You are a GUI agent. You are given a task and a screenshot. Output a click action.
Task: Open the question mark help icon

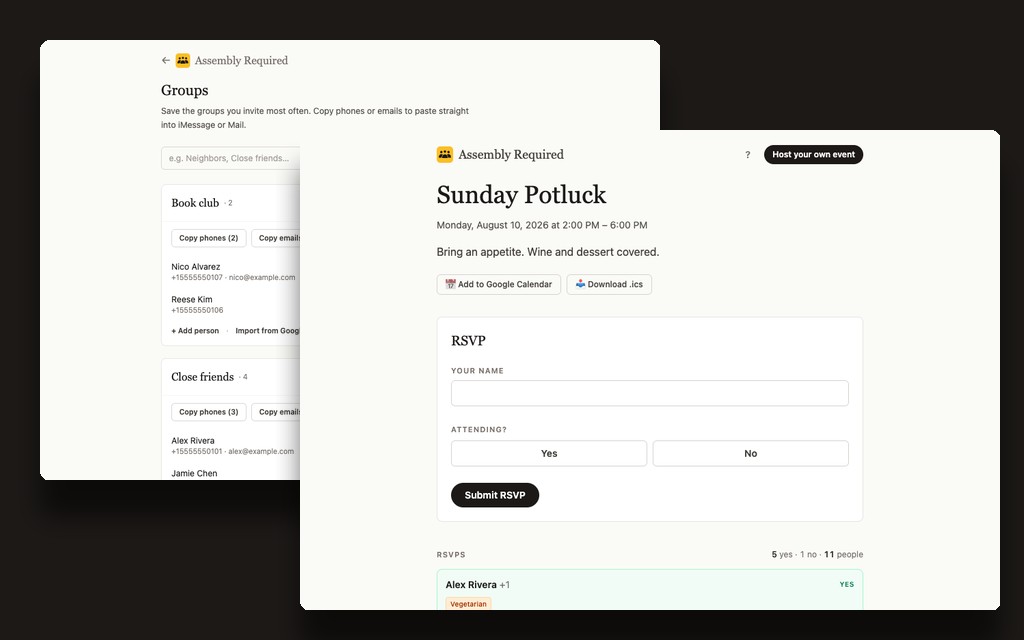pos(748,155)
